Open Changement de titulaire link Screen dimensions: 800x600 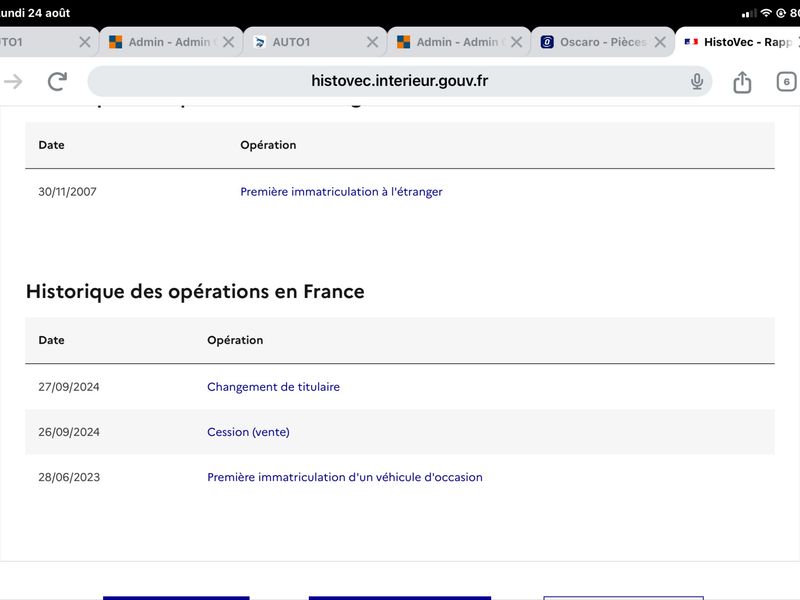coord(273,387)
